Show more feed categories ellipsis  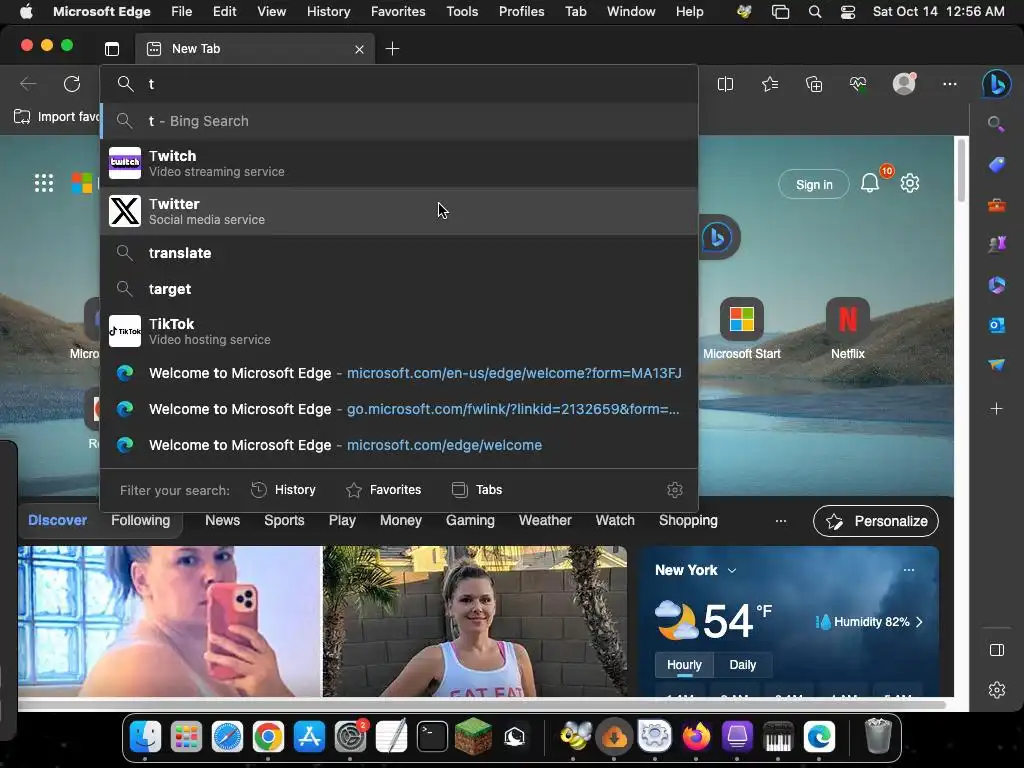tap(780, 521)
